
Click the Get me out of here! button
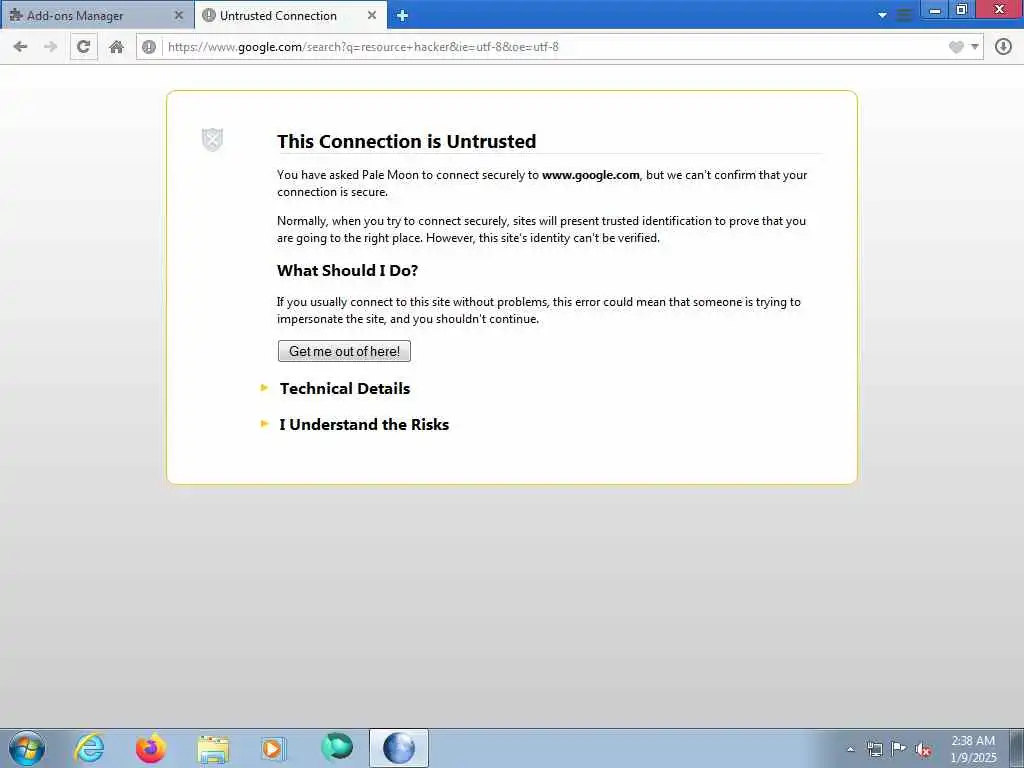344,351
